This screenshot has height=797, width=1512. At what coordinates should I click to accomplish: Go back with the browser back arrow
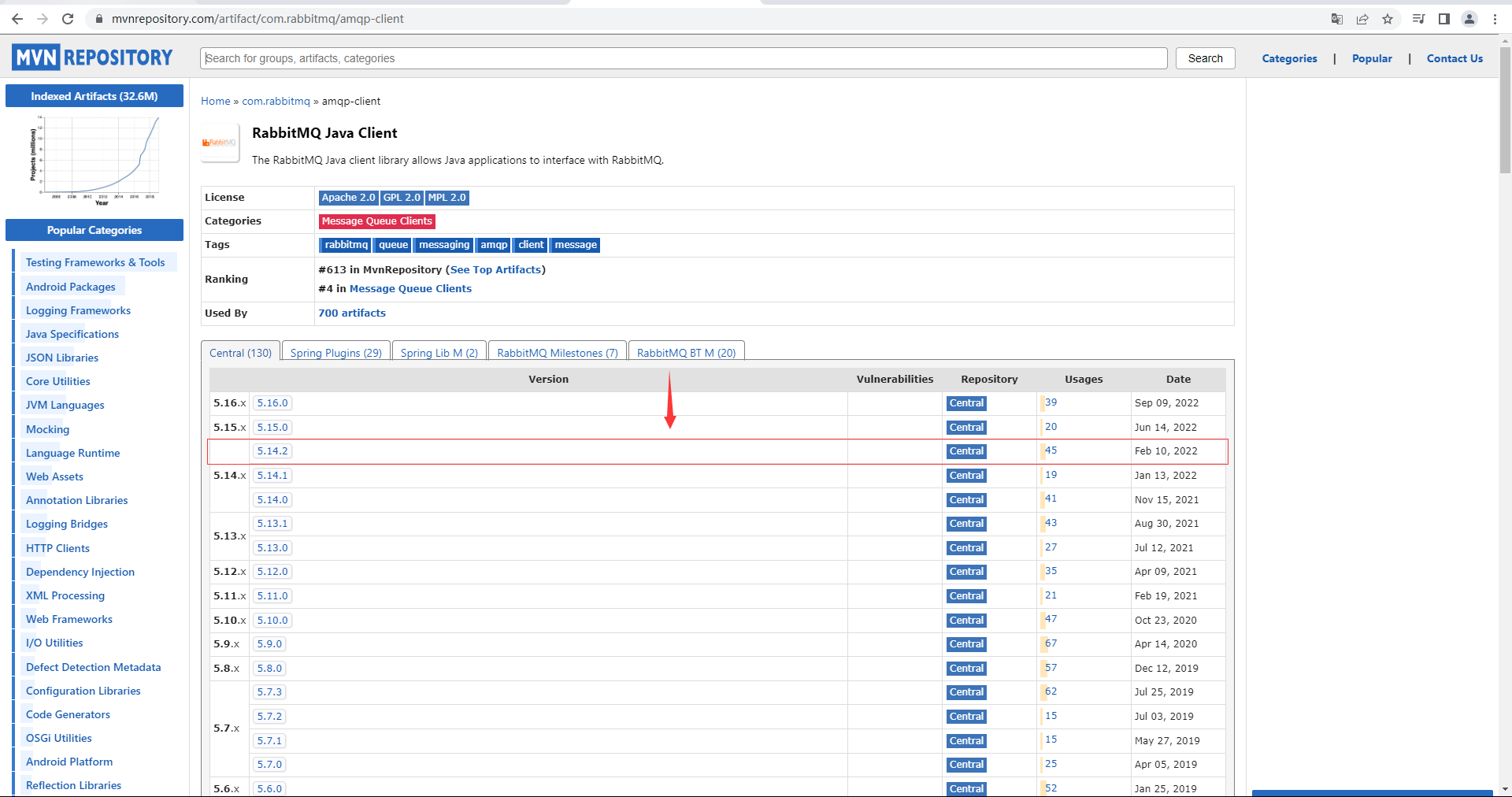tap(17, 19)
